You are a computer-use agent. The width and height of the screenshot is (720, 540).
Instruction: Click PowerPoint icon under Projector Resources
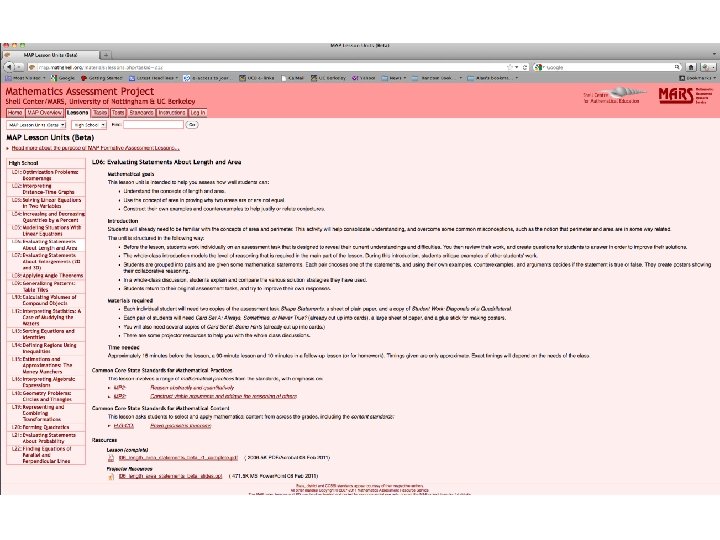tap(111, 477)
